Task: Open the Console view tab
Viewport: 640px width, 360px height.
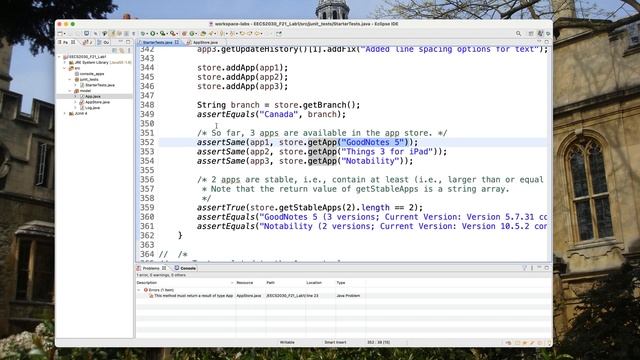Action: click(x=185, y=268)
